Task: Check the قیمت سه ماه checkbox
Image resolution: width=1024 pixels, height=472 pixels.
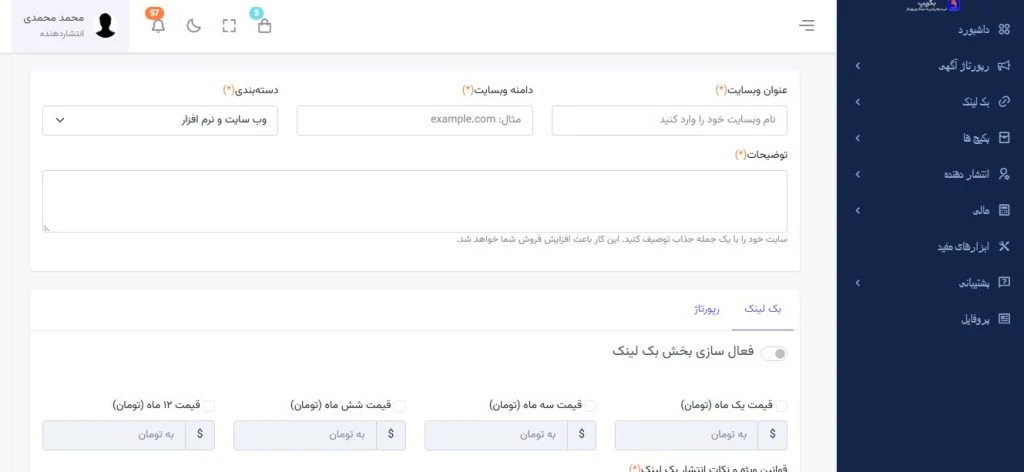Action: tap(591, 406)
